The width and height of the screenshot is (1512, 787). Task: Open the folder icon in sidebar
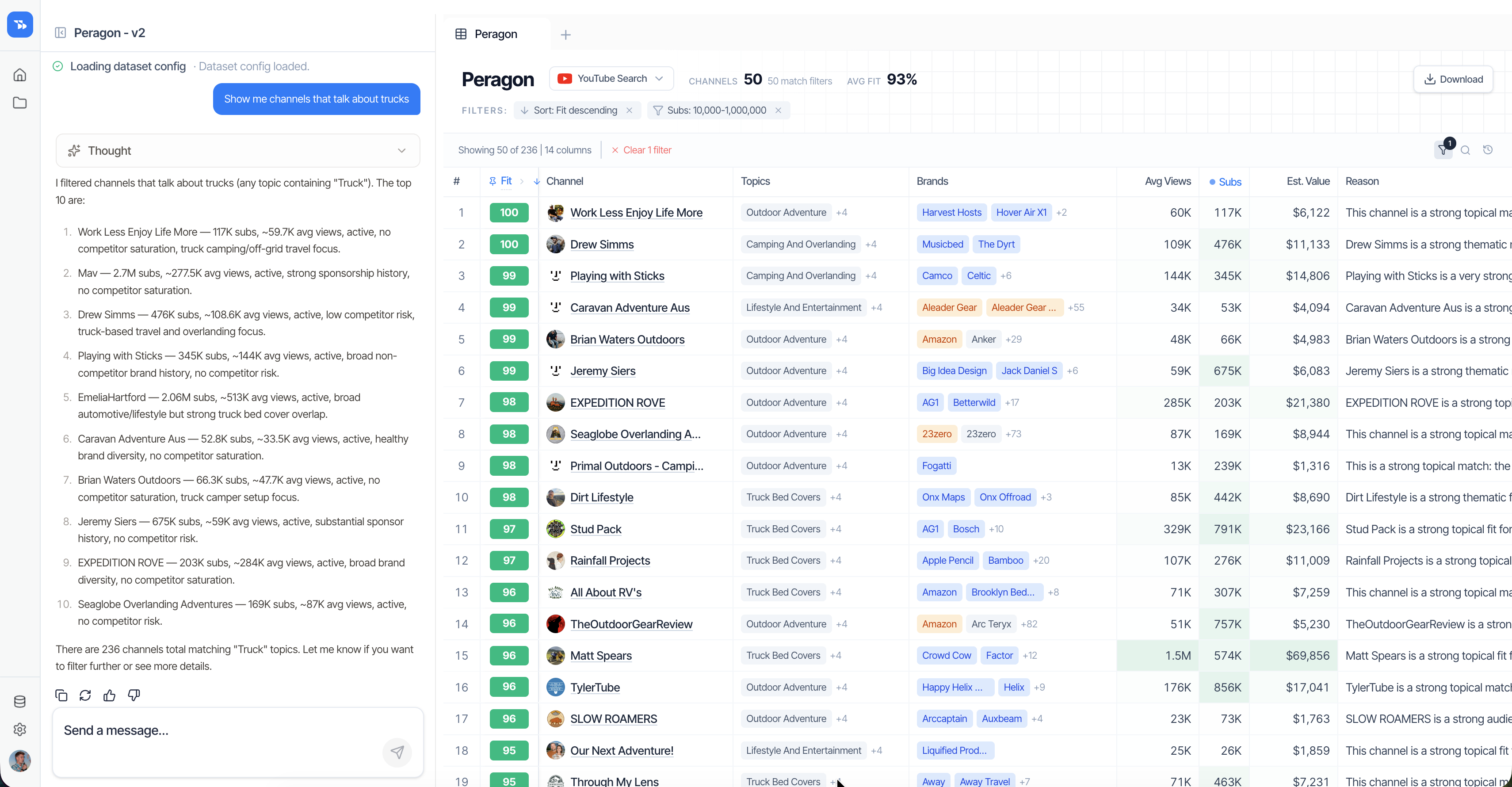20,103
